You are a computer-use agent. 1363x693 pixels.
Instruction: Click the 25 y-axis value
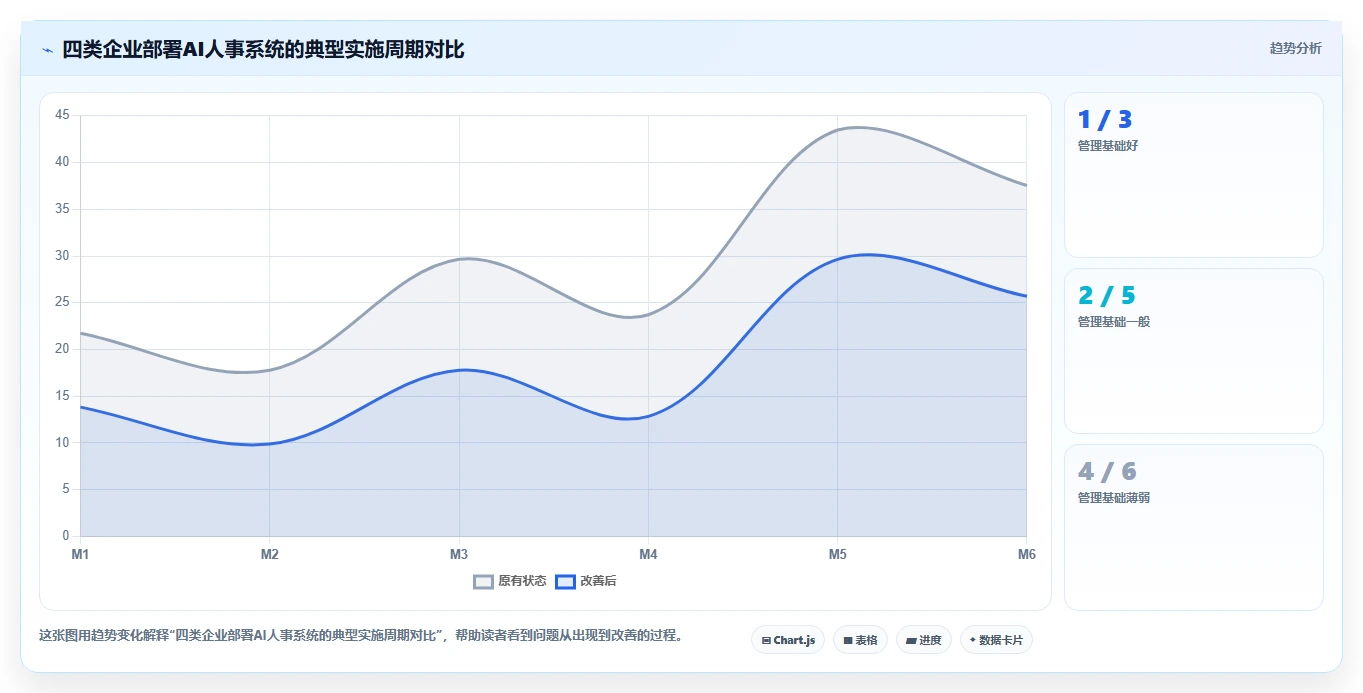point(62,302)
